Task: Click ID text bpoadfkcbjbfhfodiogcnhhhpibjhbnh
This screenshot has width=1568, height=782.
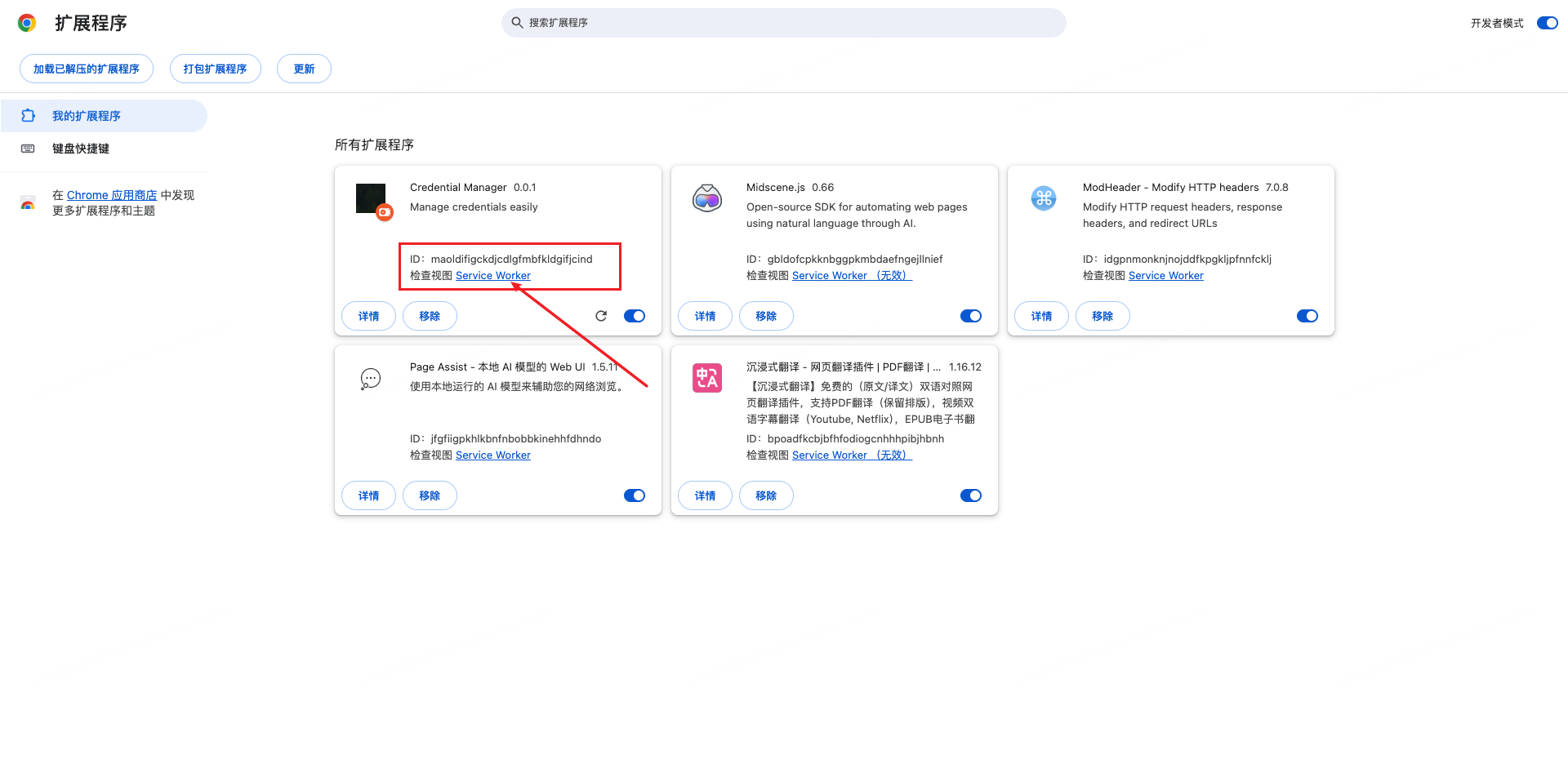Action: (856, 438)
